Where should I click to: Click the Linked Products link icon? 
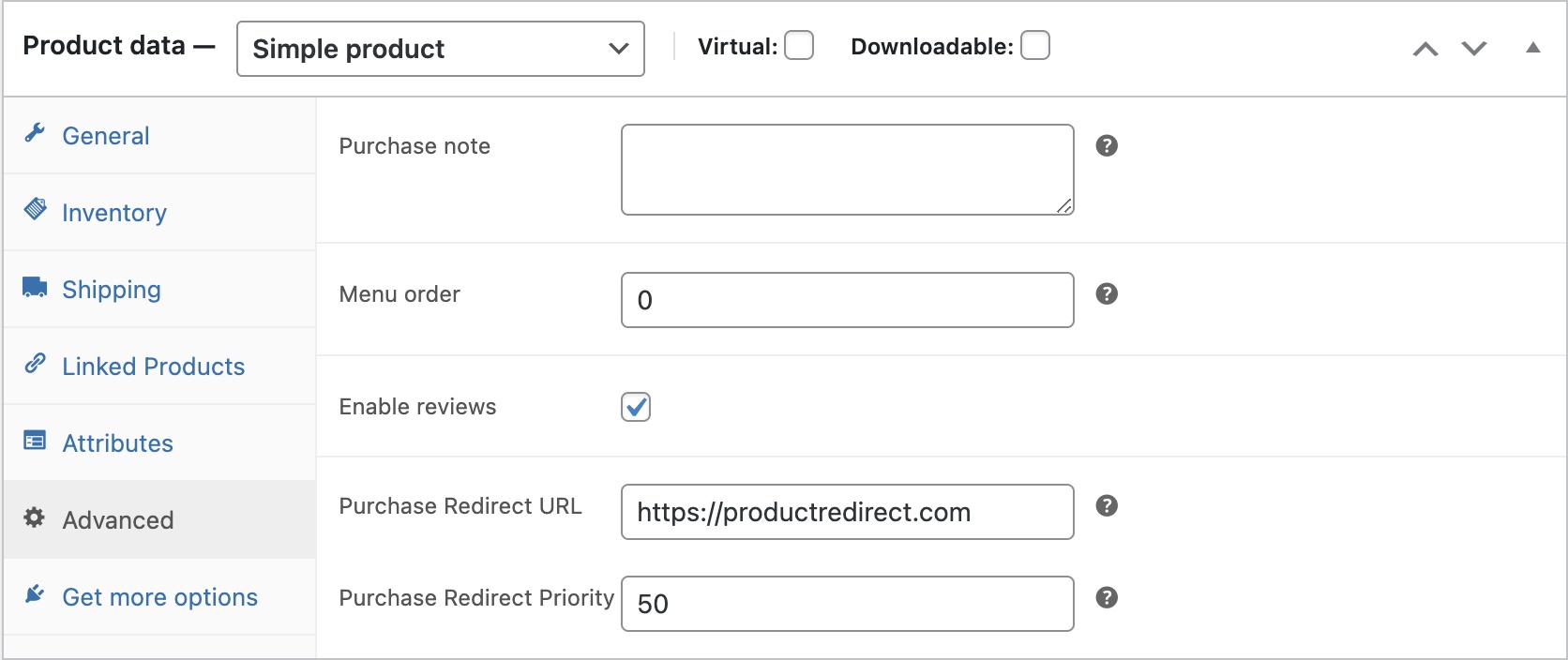click(35, 364)
